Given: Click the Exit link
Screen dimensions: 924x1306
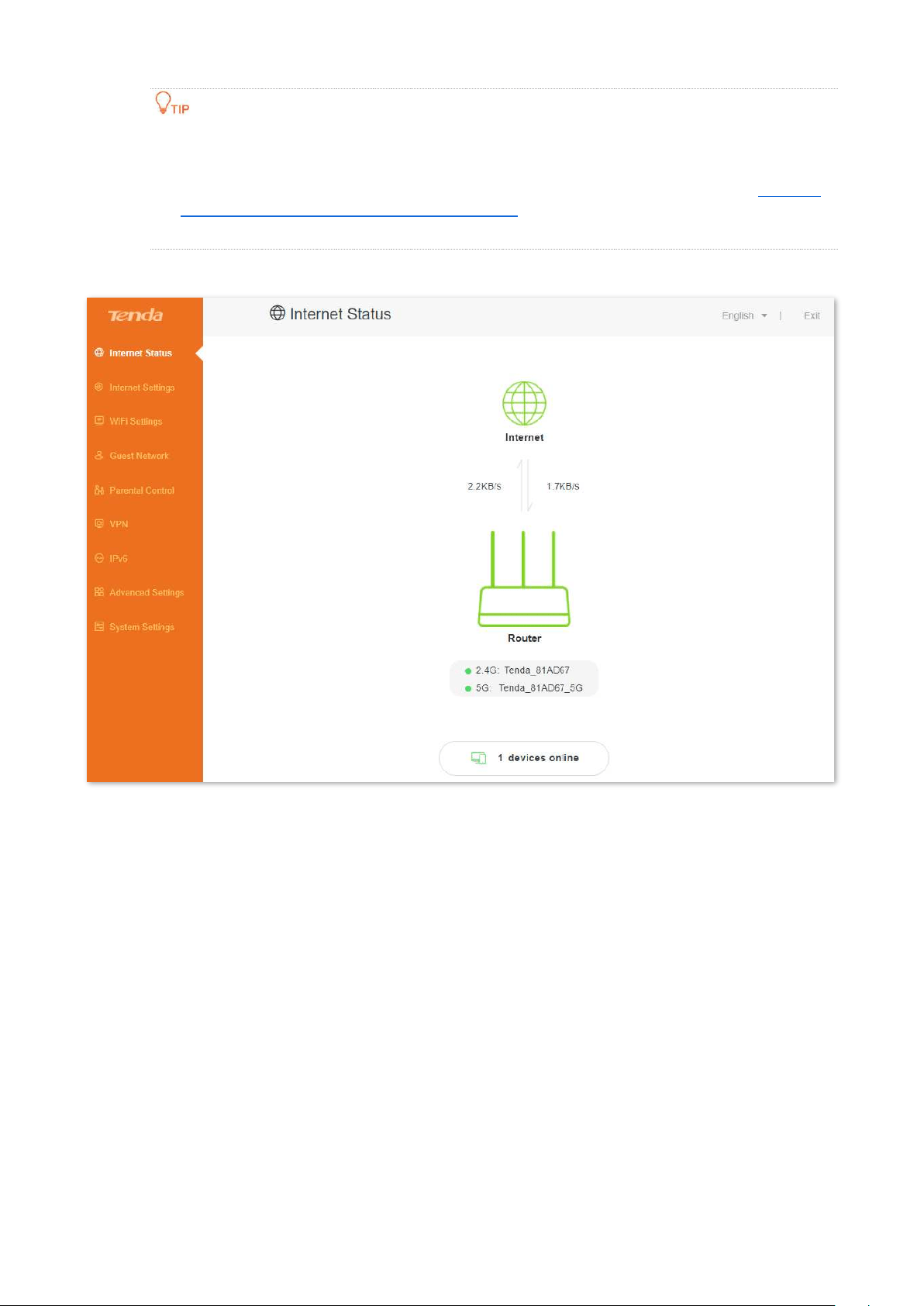Looking at the screenshot, I should 812,315.
